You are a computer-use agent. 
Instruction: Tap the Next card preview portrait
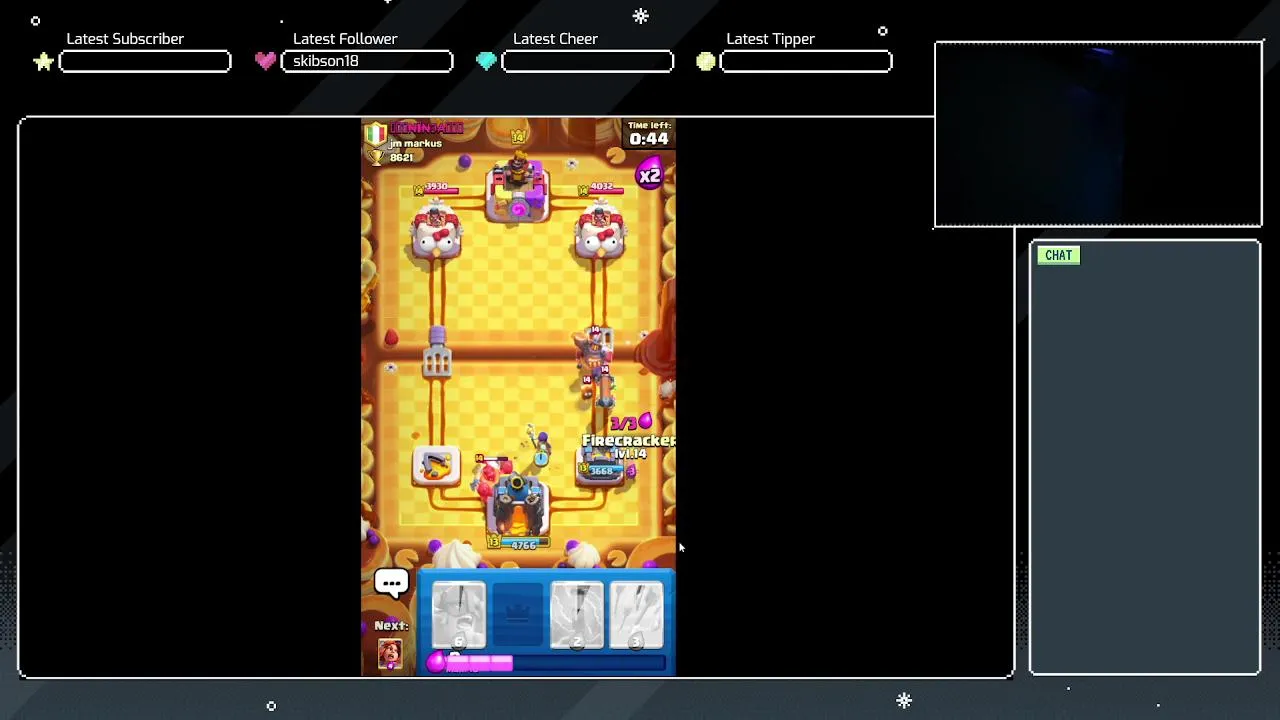pos(390,653)
